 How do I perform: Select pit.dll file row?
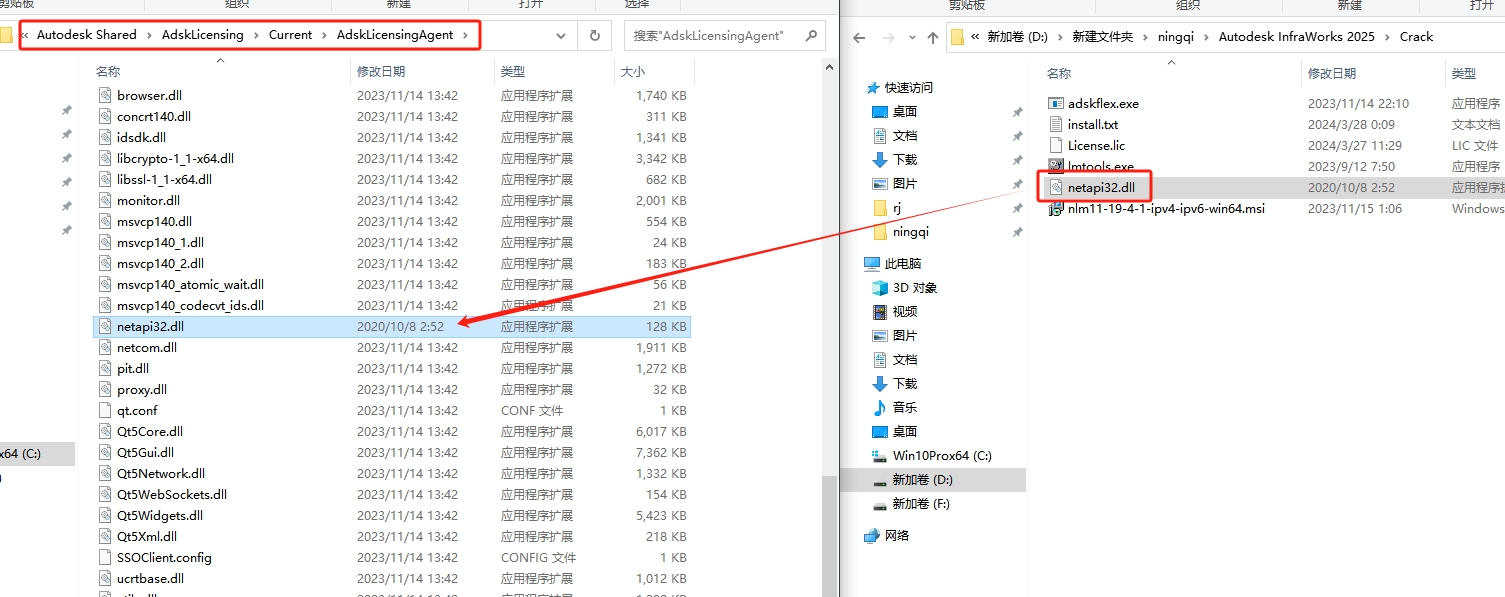pyautogui.click(x=392, y=368)
